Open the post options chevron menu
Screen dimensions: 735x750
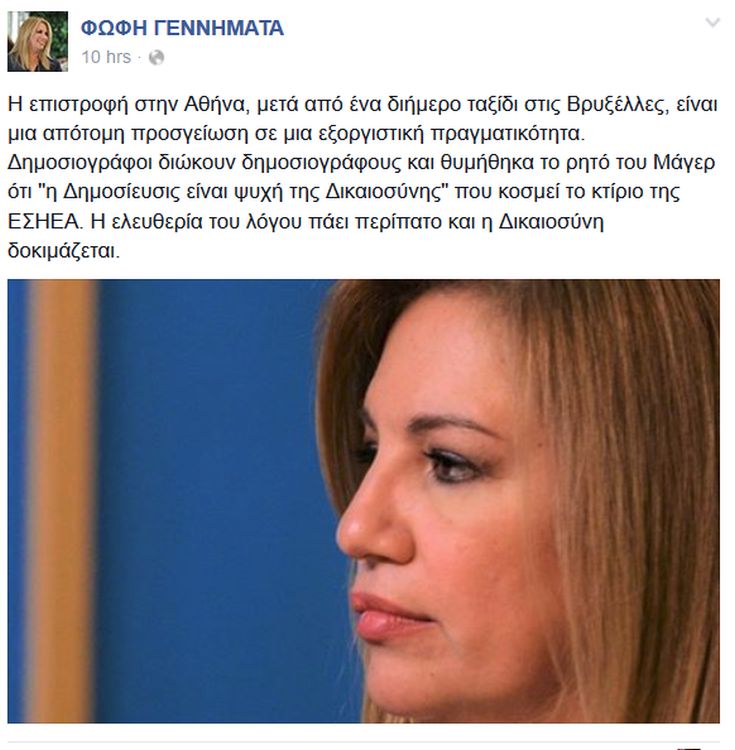click(713, 22)
